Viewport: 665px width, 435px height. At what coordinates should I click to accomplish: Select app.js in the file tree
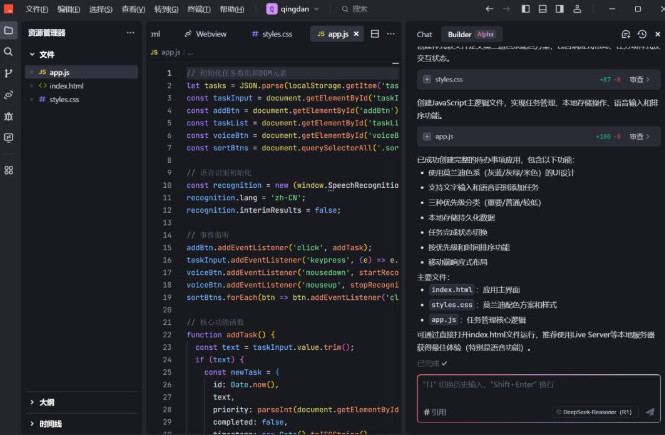81,72
